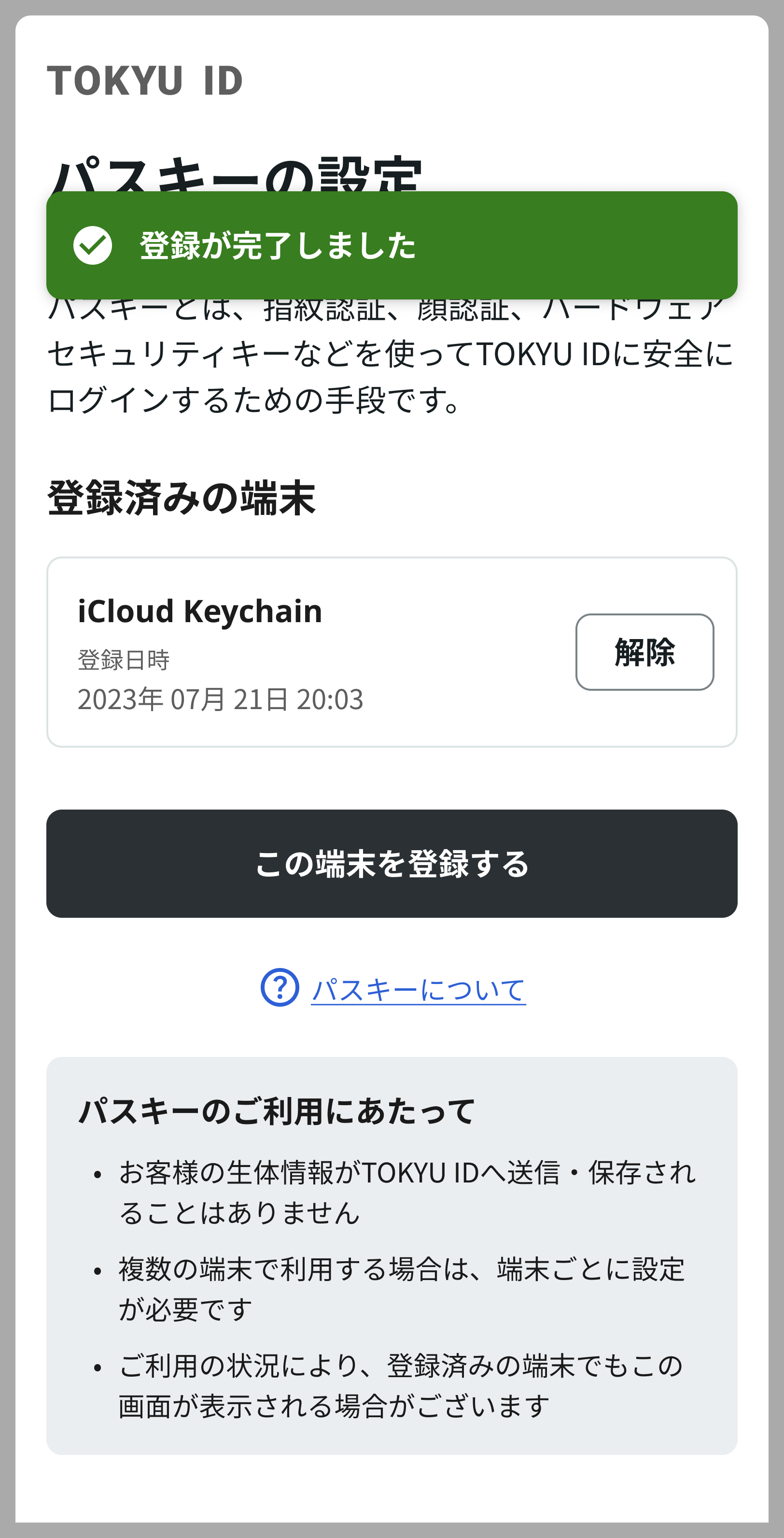Click the second bullet point marker in notice
The height and width of the screenshot is (1538, 784).
(x=97, y=1271)
